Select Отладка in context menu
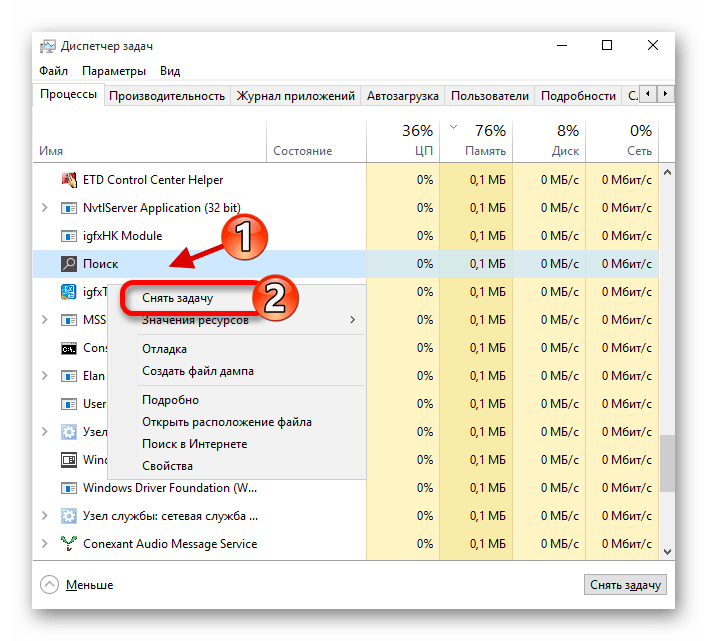The height and width of the screenshot is (641, 707). point(165,349)
